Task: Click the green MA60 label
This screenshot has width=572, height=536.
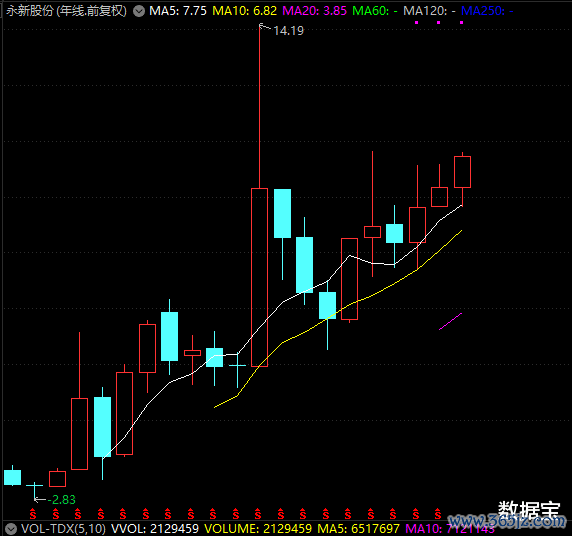Action: click(375, 11)
